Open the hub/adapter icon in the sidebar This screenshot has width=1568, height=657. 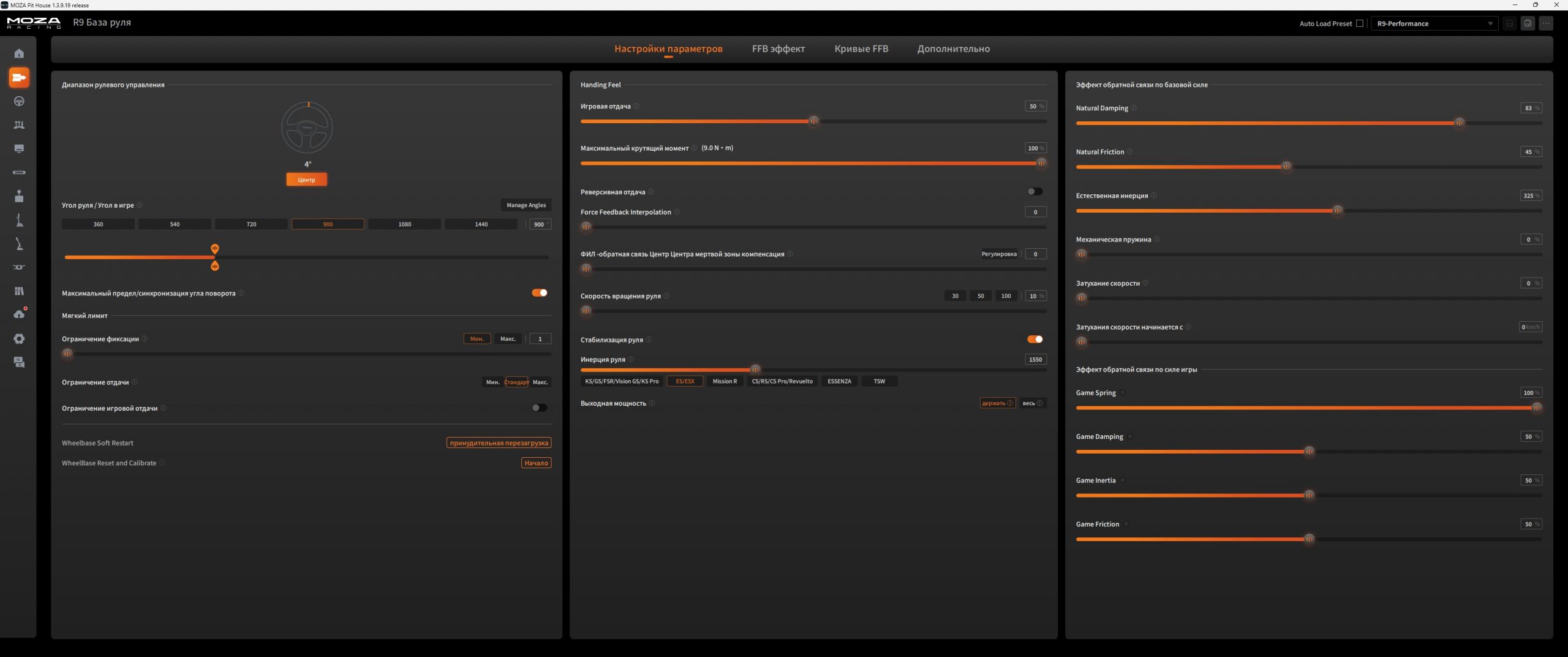(x=19, y=172)
